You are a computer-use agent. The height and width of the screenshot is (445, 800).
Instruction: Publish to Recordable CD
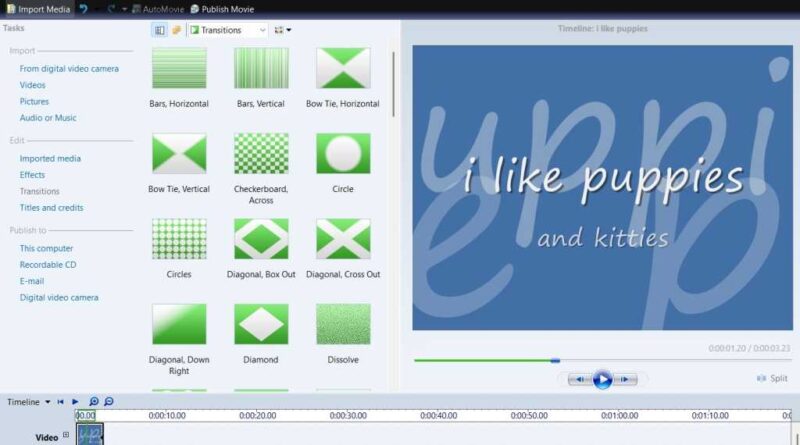[48, 264]
